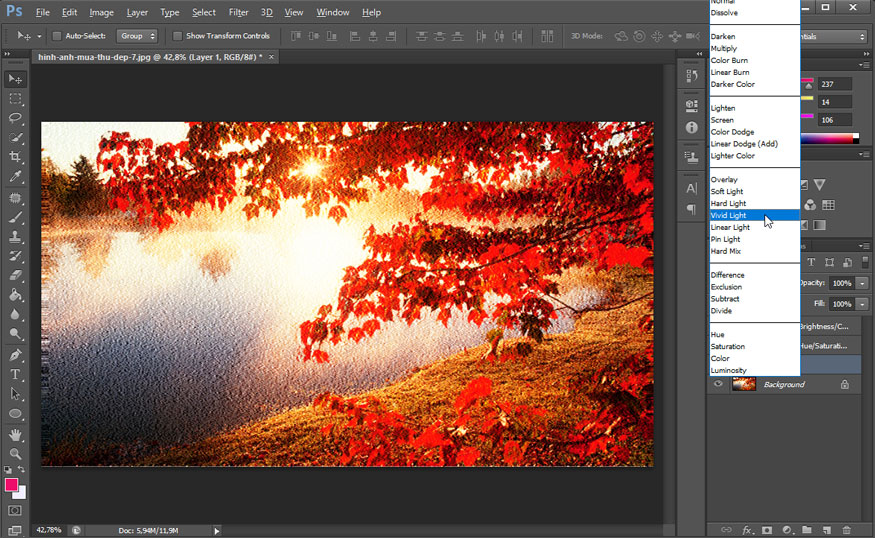Close the hinh-anh-mua-thu-dep-7.jpg document tab
The image size is (875, 538).
coord(271,57)
